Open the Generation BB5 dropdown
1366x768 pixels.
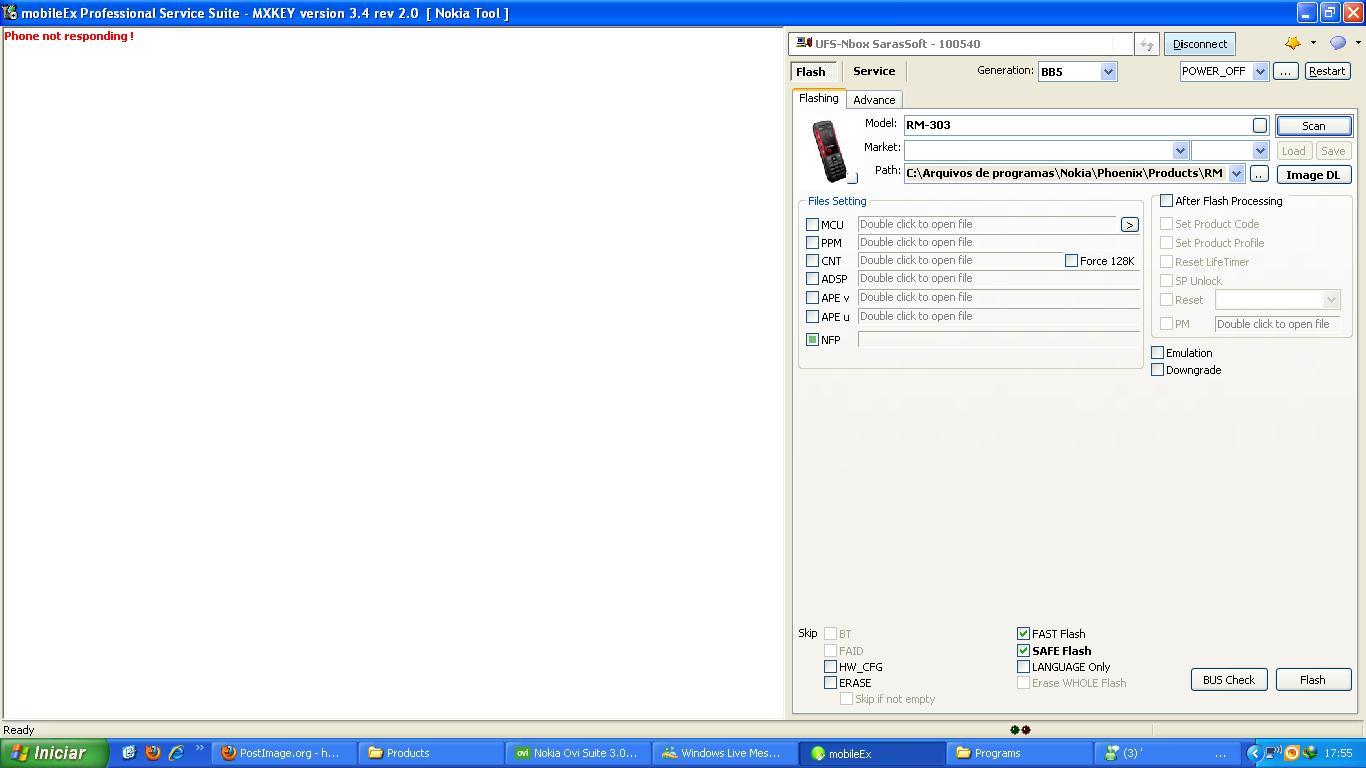click(x=1107, y=72)
